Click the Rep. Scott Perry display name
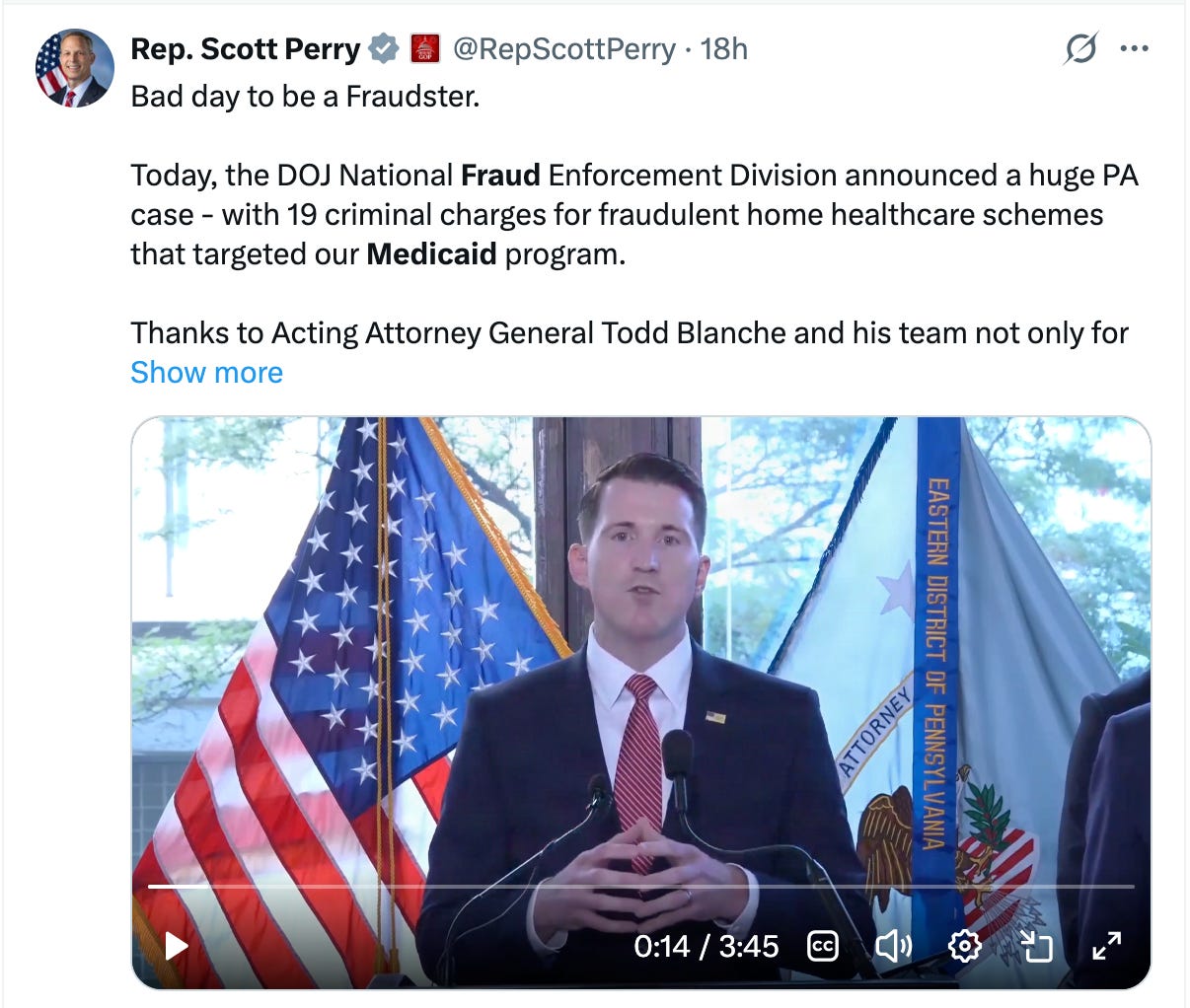1190x1008 pixels. click(246, 48)
